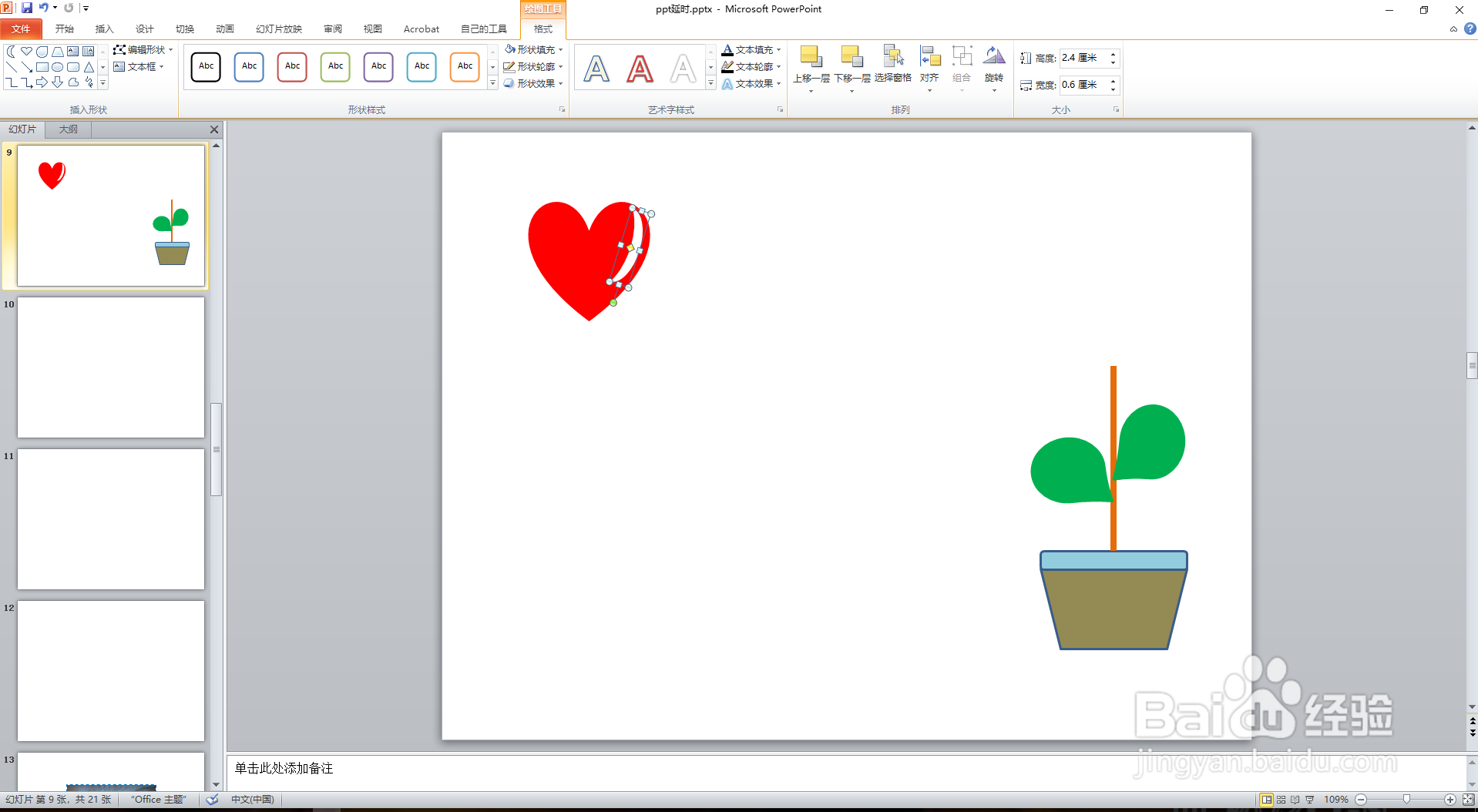Switch to Slide Sorter view in status bar
Screen dimensions: 1478x812
click(1281, 800)
